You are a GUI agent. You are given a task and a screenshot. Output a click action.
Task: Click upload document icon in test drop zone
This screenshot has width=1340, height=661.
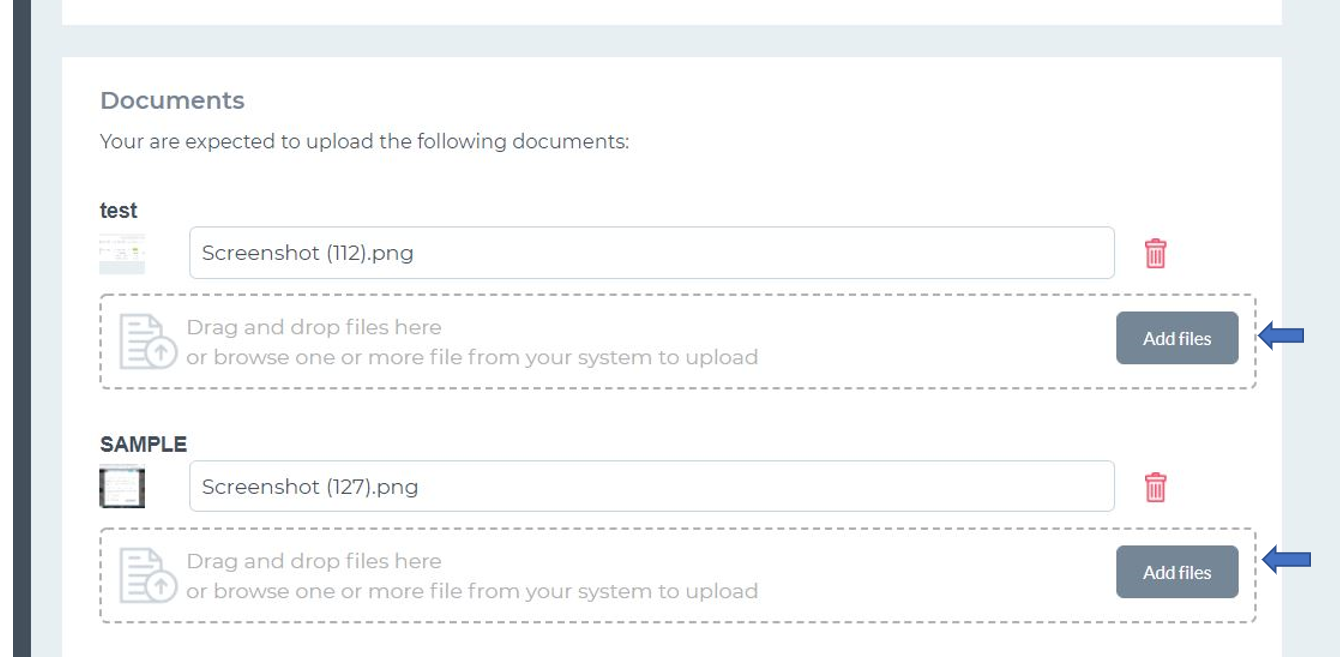(x=148, y=341)
